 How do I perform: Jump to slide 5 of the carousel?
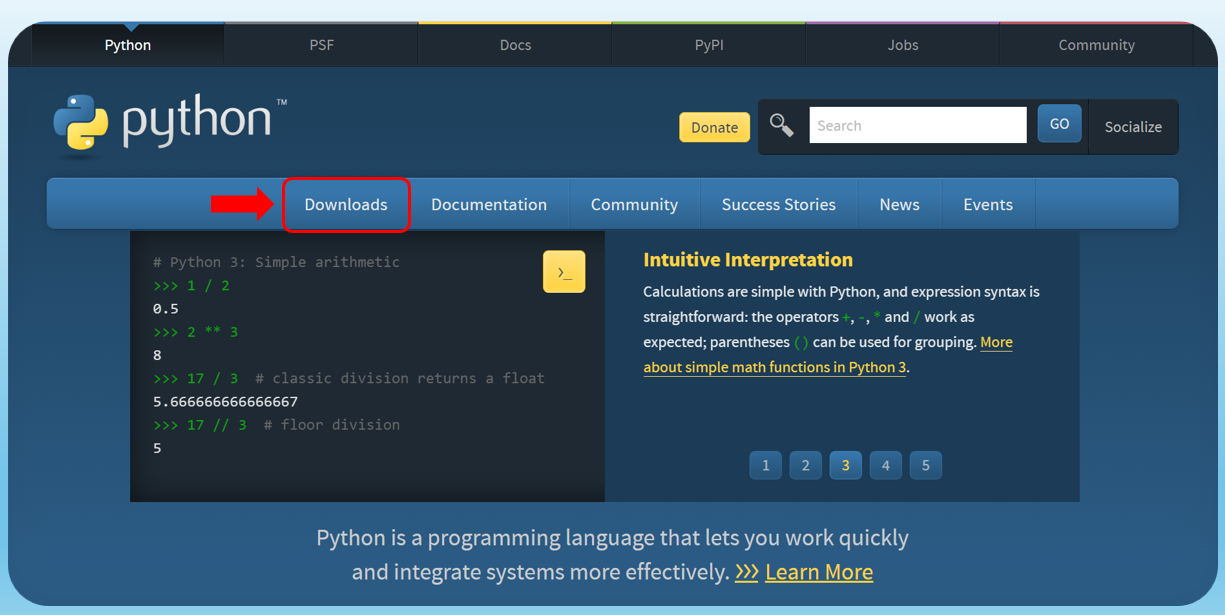coord(926,465)
